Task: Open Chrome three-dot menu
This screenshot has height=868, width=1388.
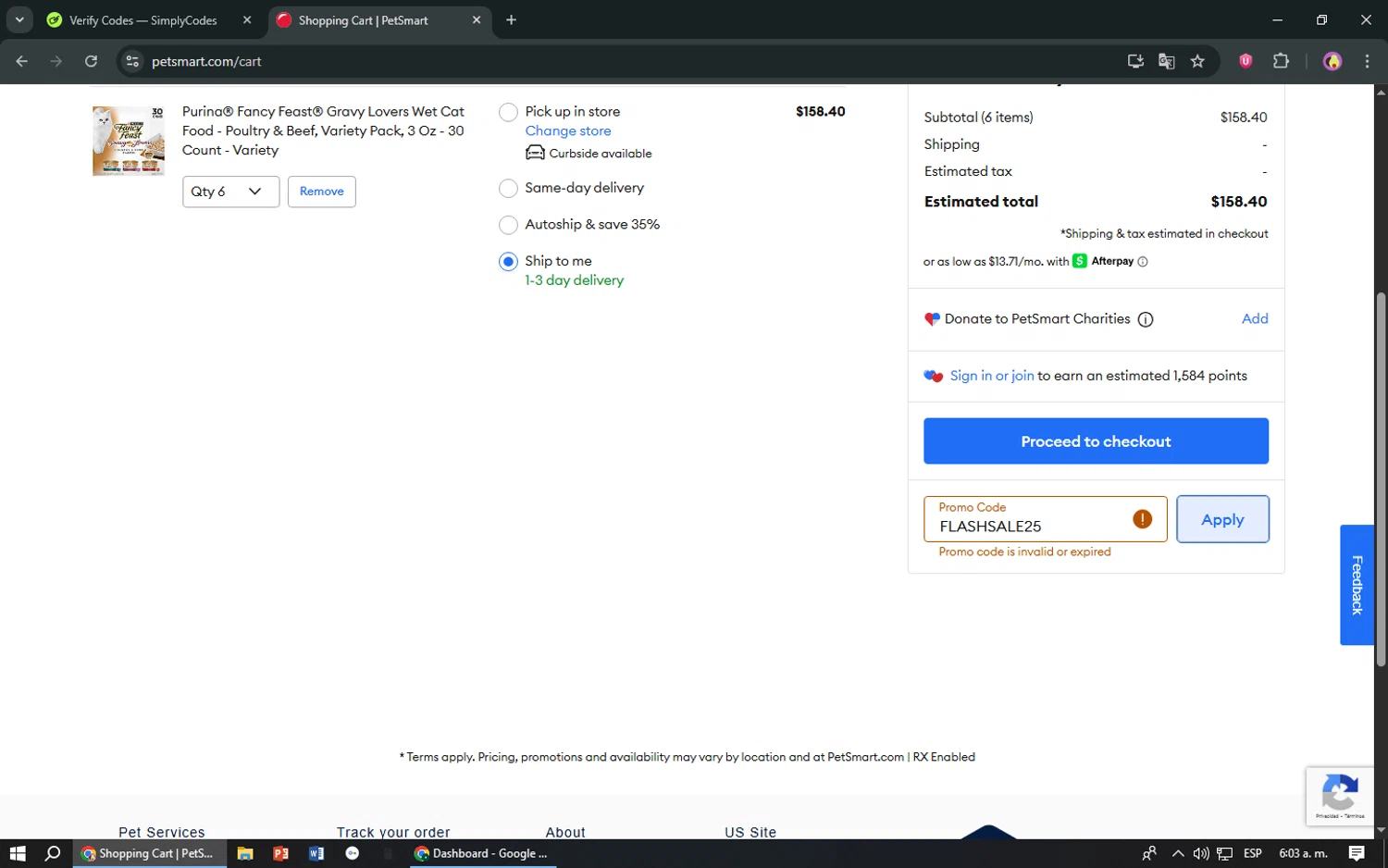Action: [1367, 61]
